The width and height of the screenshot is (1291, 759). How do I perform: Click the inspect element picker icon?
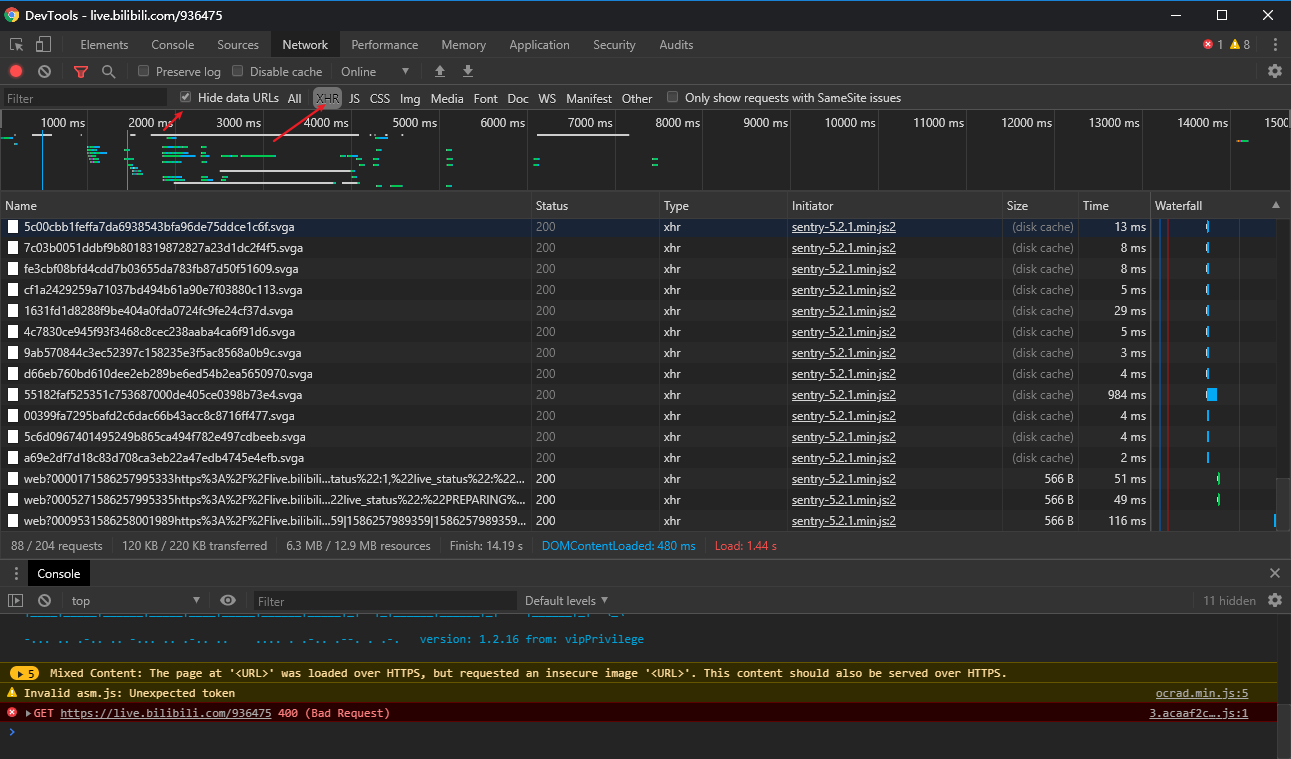point(16,45)
